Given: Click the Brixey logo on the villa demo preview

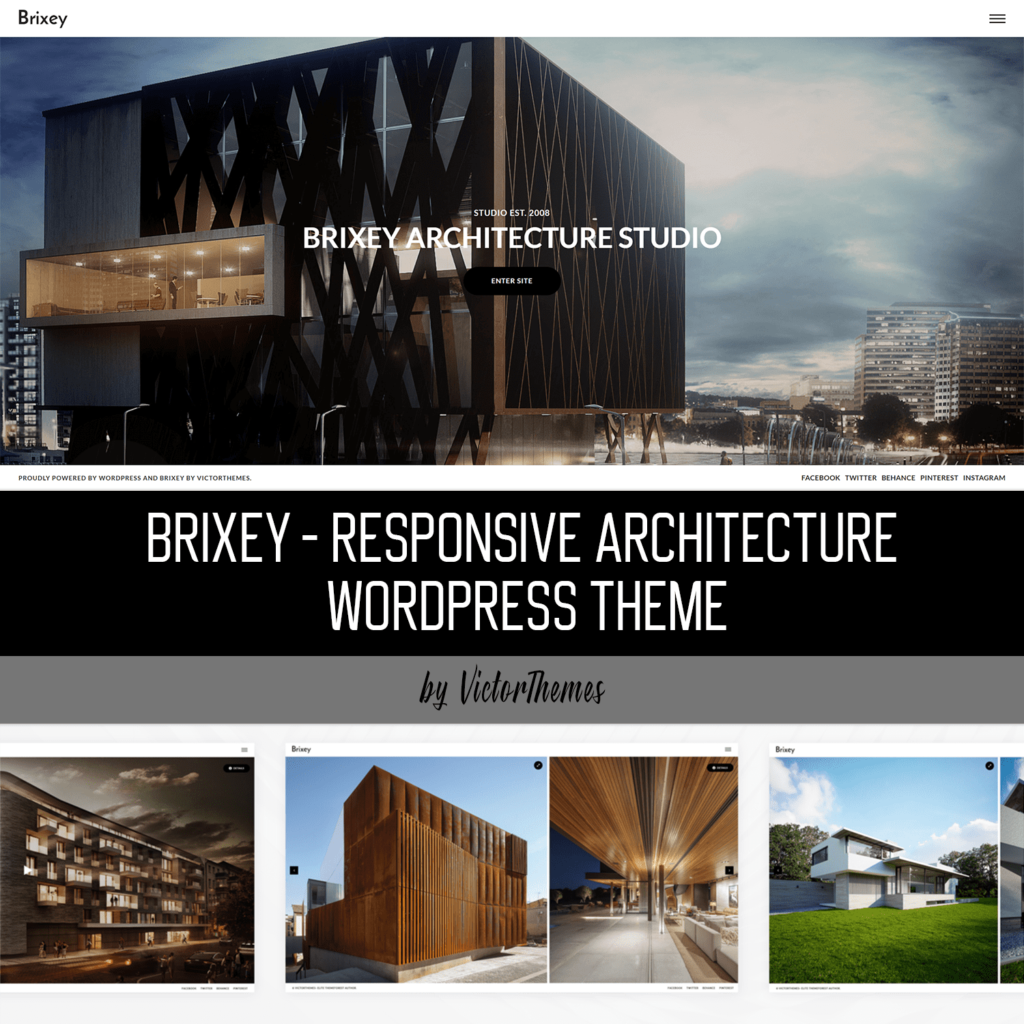Looking at the screenshot, I should tap(785, 750).
